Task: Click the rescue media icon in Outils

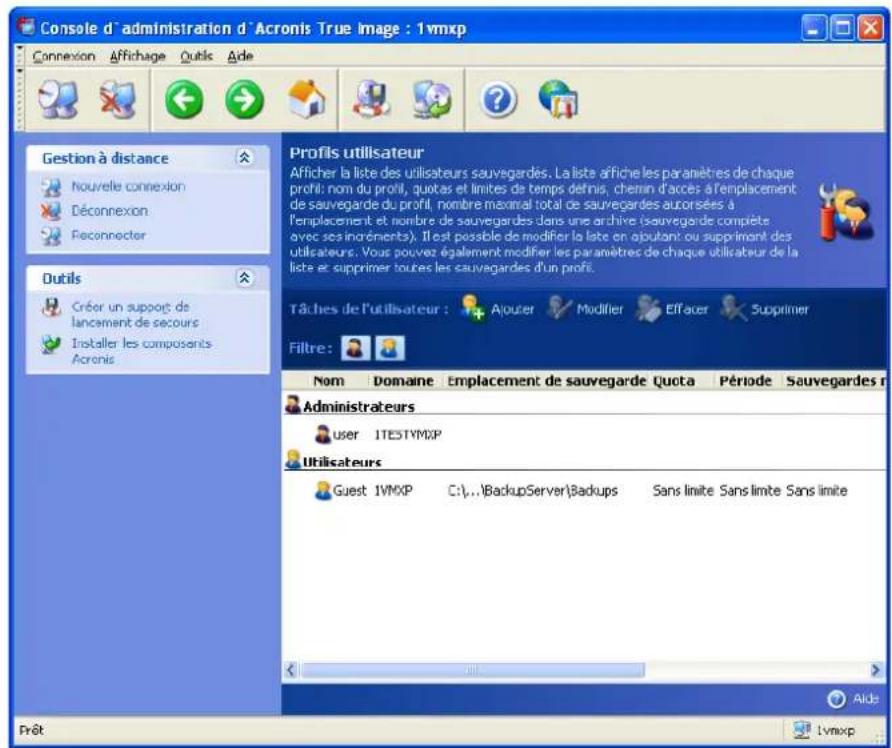Action: 51,308
